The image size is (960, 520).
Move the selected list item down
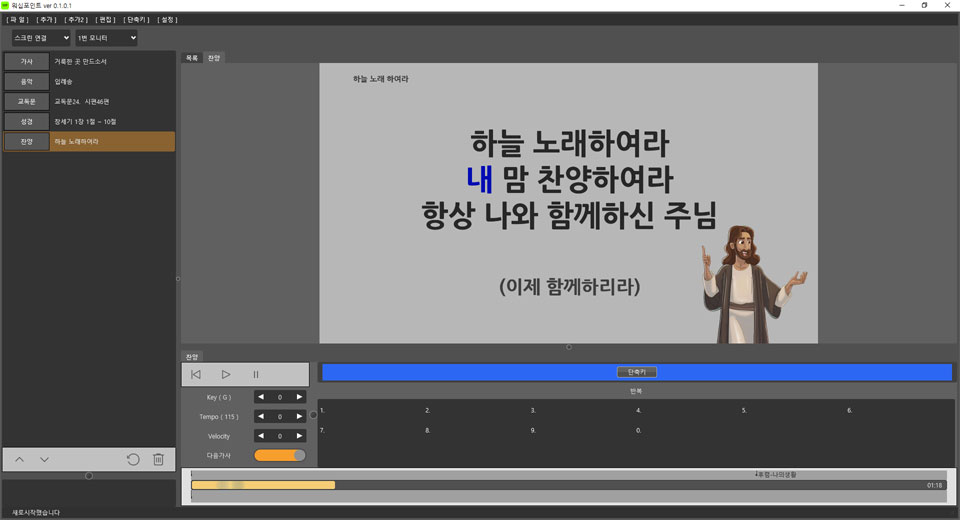(44, 459)
